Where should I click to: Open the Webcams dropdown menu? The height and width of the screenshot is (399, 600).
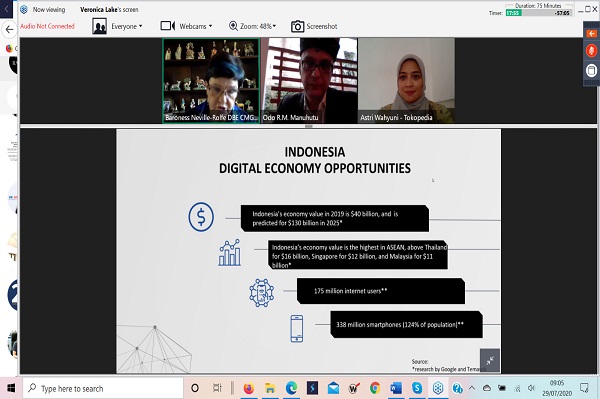(186, 26)
